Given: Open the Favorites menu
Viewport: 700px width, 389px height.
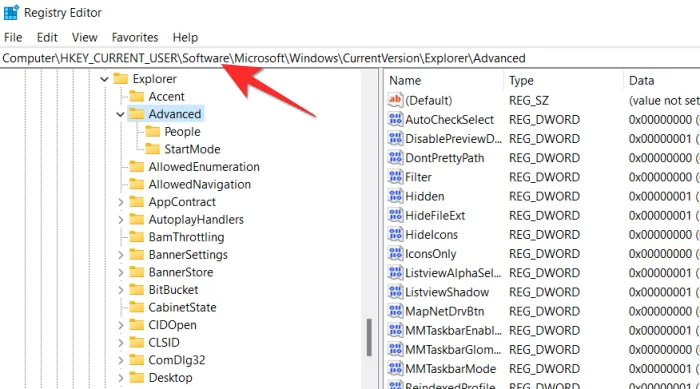Looking at the screenshot, I should pyautogui.click(x=135, y=38).
